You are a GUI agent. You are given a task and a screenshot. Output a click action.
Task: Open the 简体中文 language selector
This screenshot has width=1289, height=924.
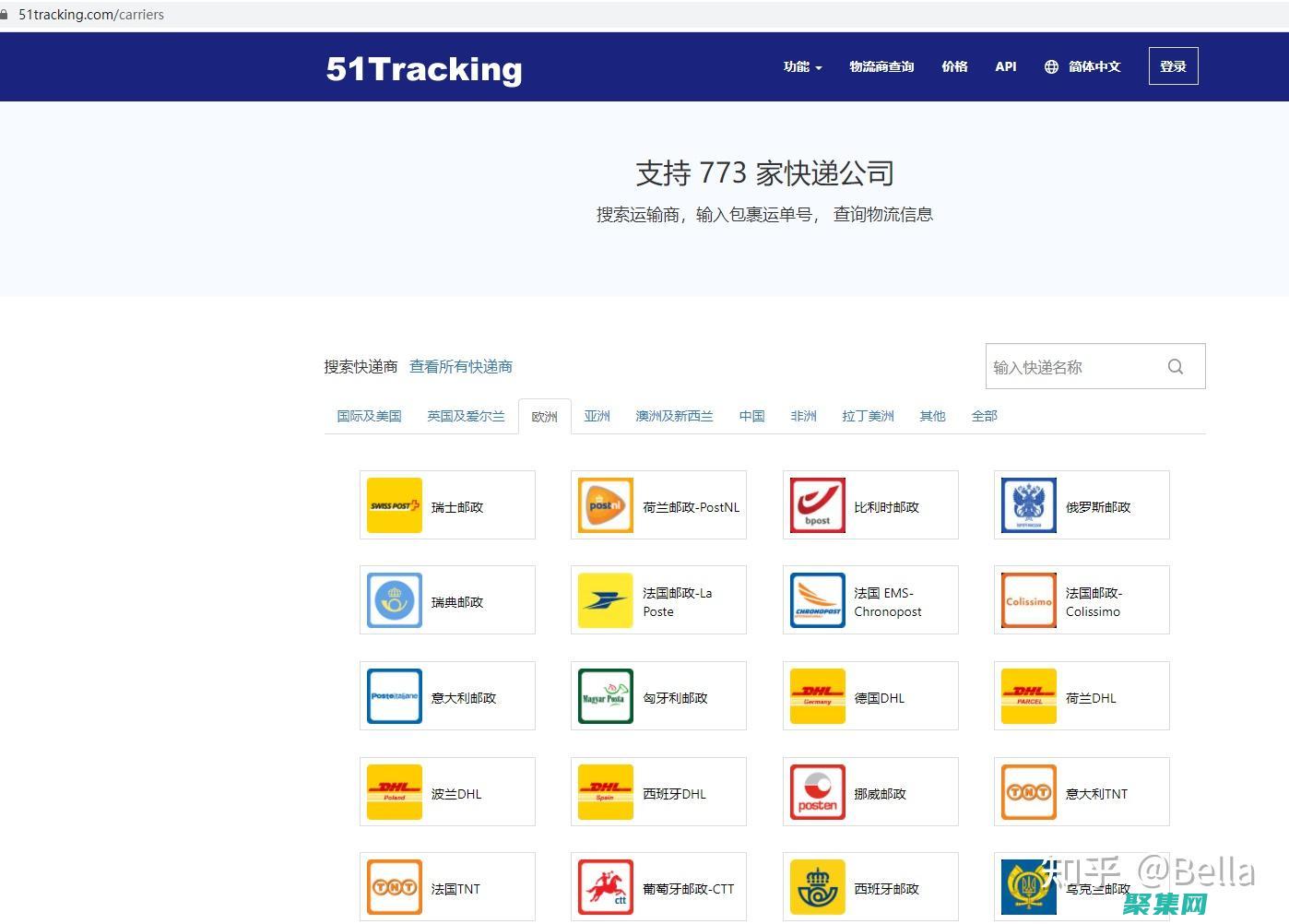click(x=1082, y=66)
